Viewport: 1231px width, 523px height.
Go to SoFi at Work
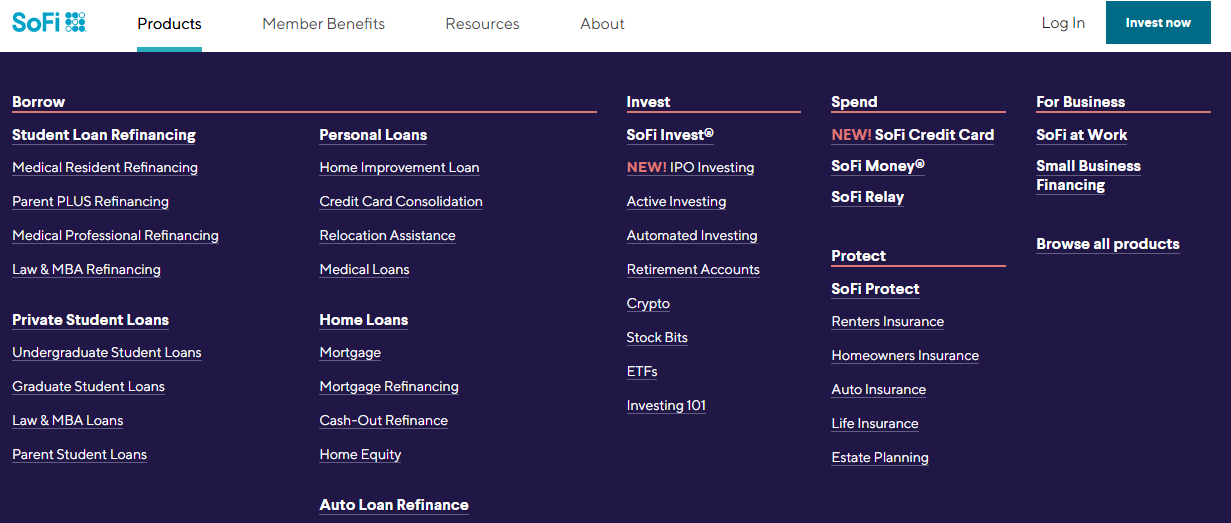point(1081,135)
